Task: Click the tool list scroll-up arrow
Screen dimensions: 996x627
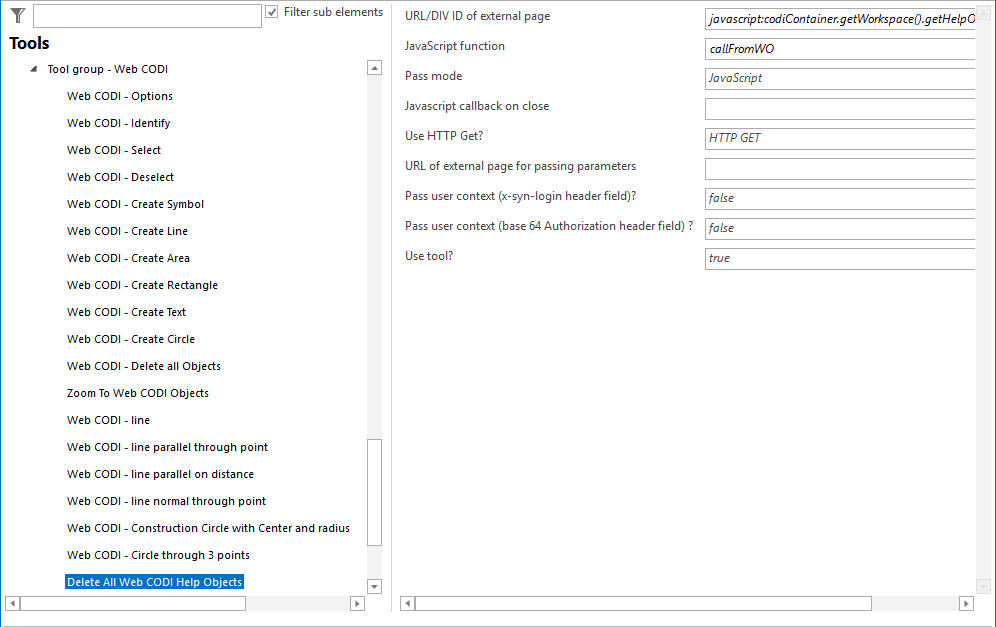Action: click(374, 67)
